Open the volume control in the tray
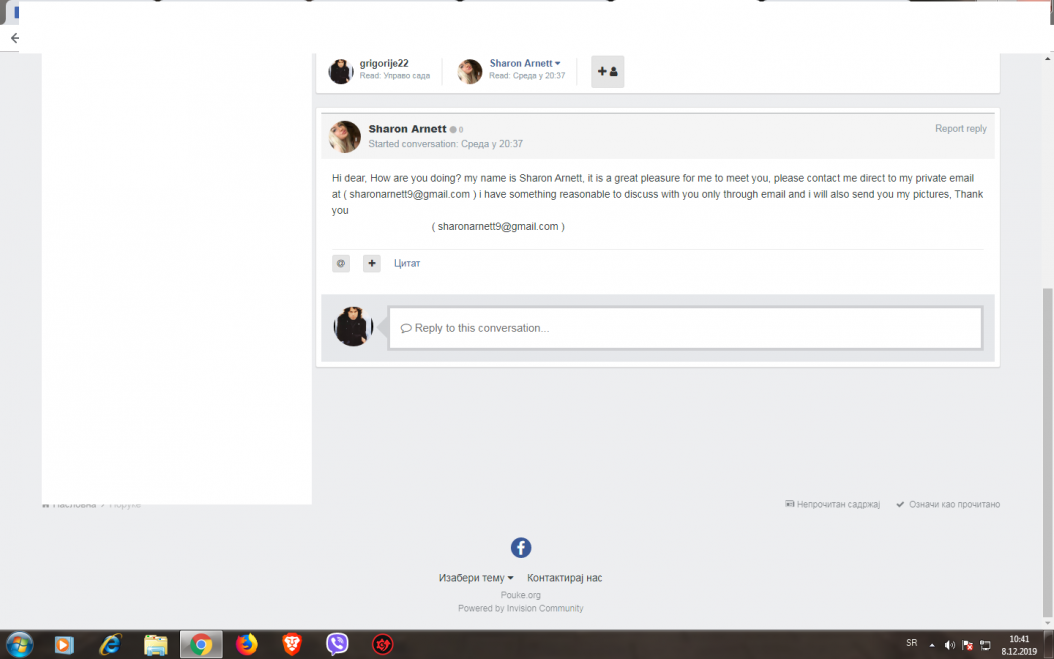The image size is (1054, 659). [950, 645]
